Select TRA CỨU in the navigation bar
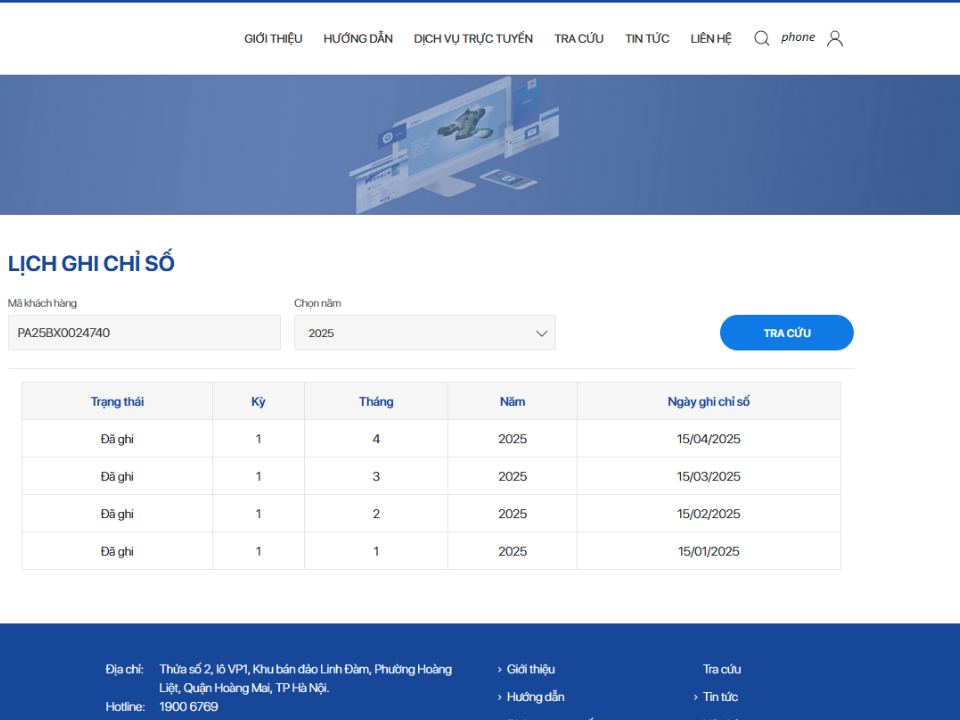The image size is (960, 720). pyautogui.click(x=579, y=39)
